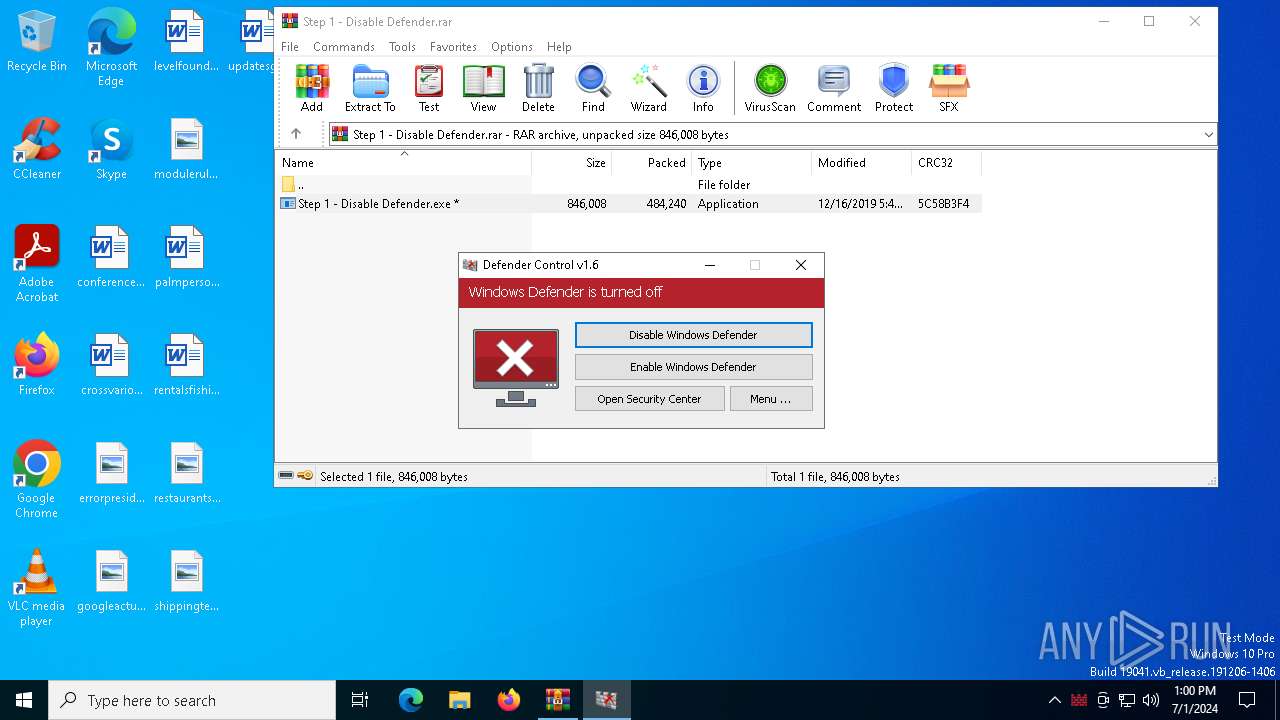Sort by the Modified column header
Screen dimensions: 1280x720
click(861, 163)
